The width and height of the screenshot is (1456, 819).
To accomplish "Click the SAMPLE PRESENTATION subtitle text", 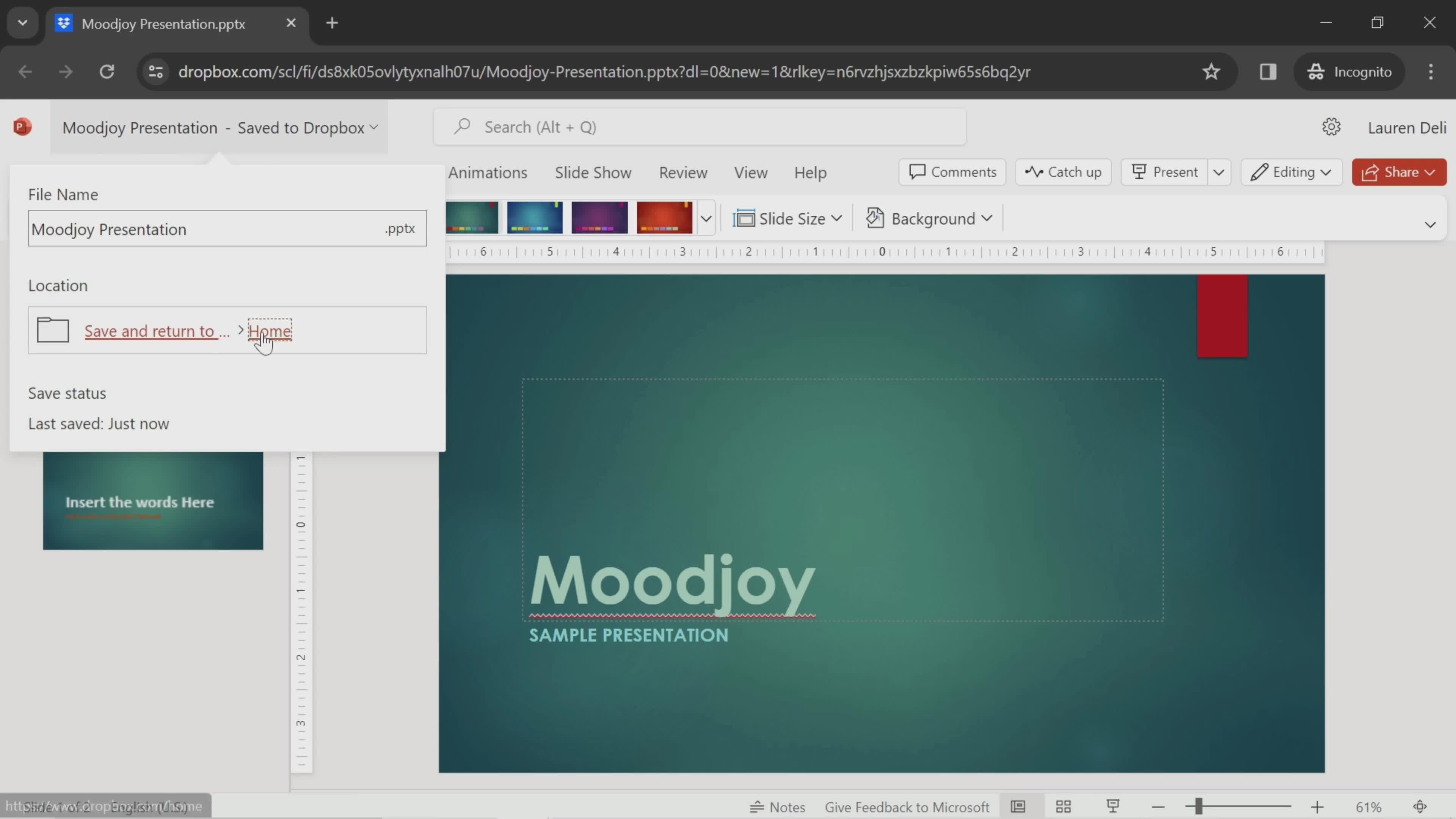I will (629, 635).
